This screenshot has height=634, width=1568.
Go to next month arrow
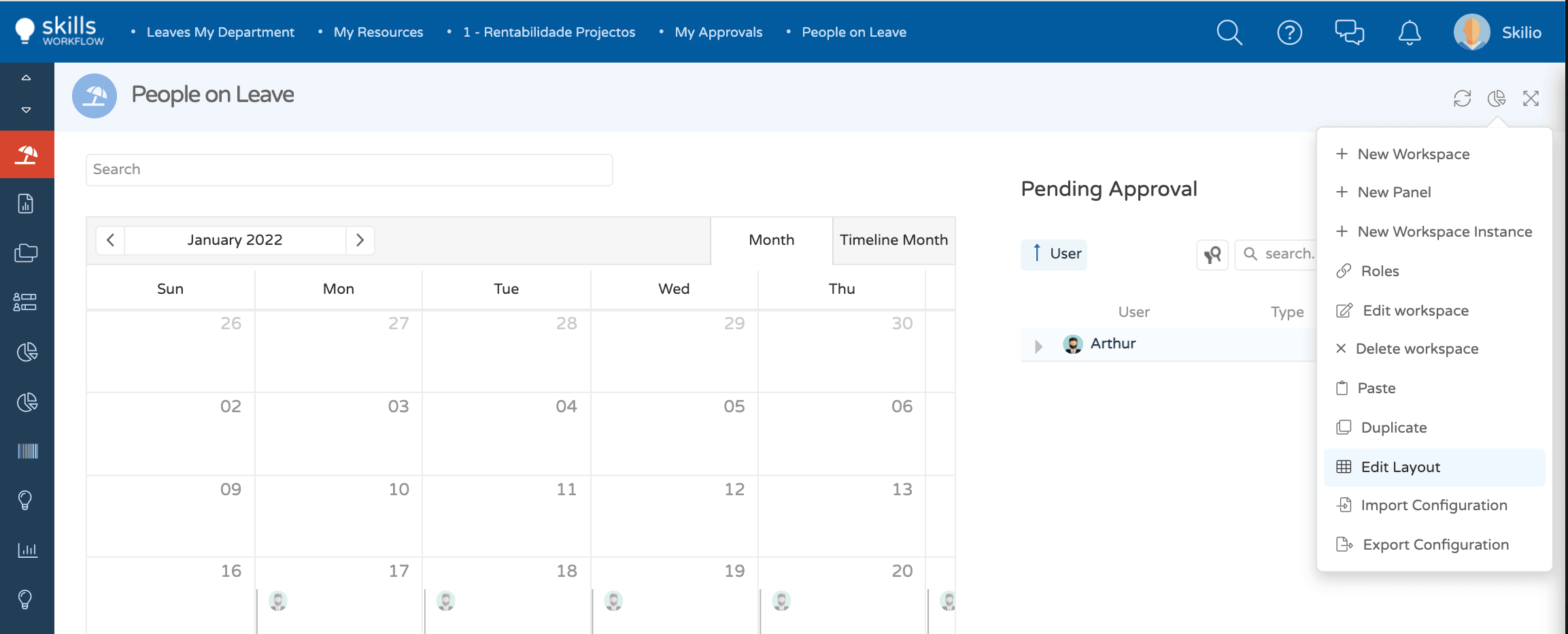coord(360,240)
